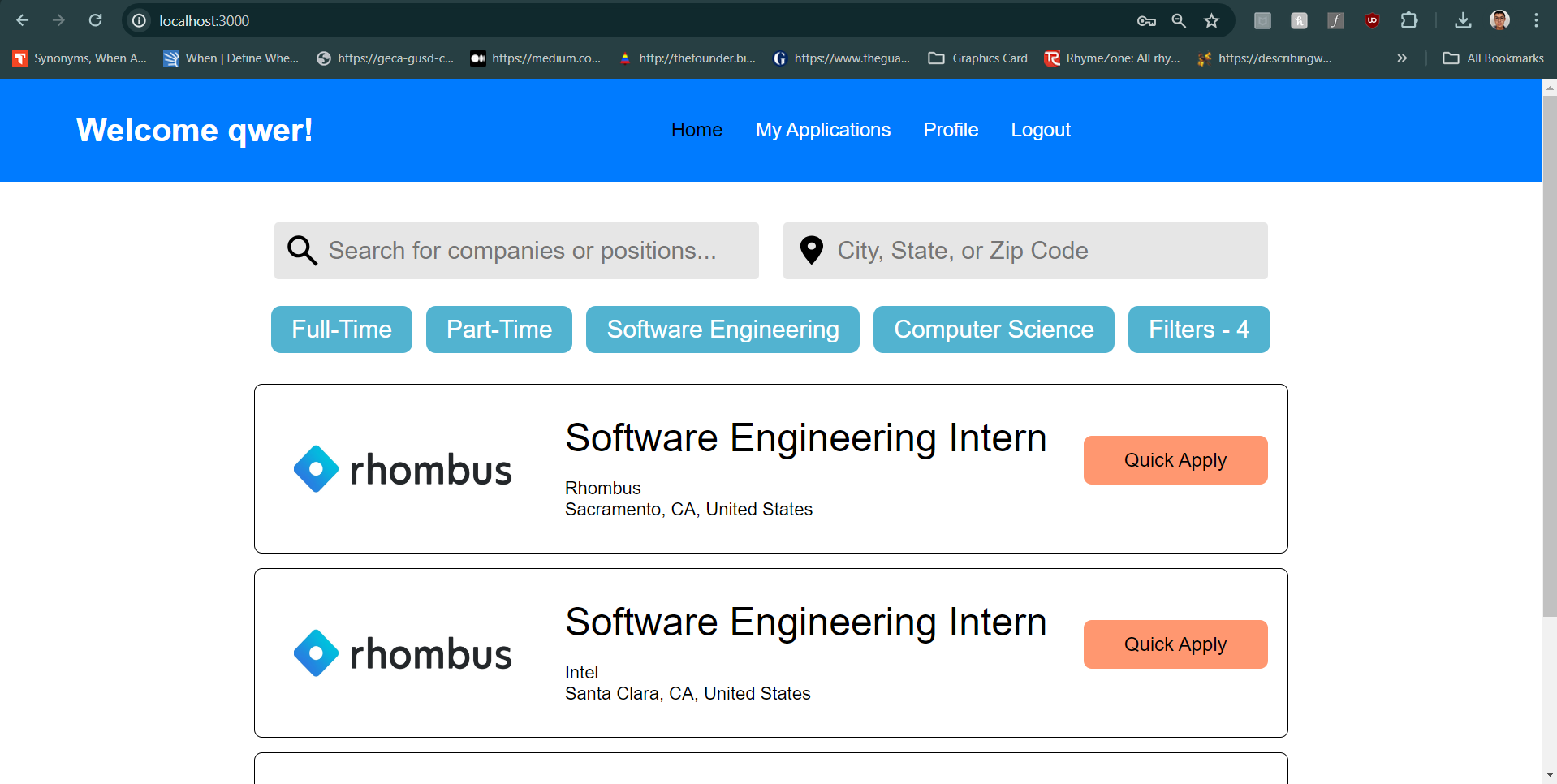
Task: Open the browser extensions puzzle icon
Action: click(x=1409, y=20)
